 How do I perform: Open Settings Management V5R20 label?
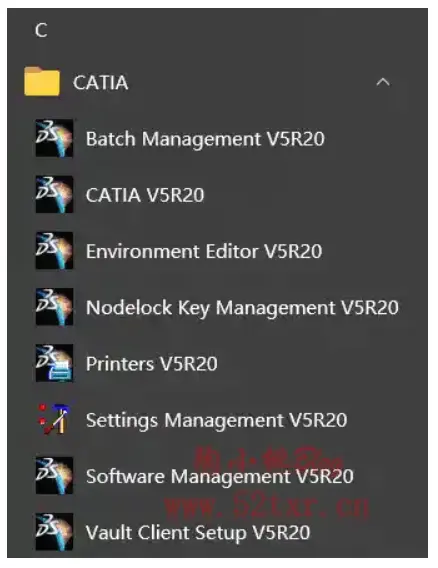tap(217, 421)
